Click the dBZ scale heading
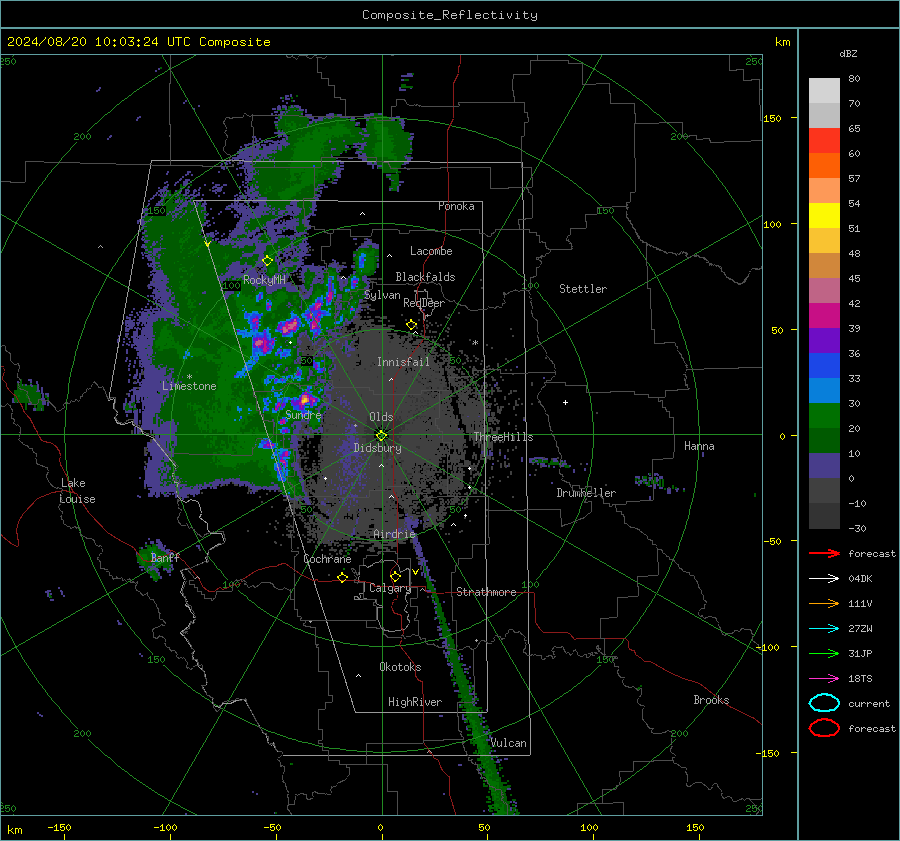This screenshot has height=841, width=900. [848, 53]
